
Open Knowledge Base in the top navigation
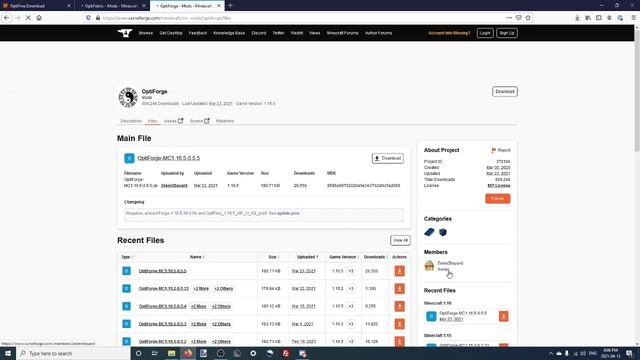(x=229, y=33)
